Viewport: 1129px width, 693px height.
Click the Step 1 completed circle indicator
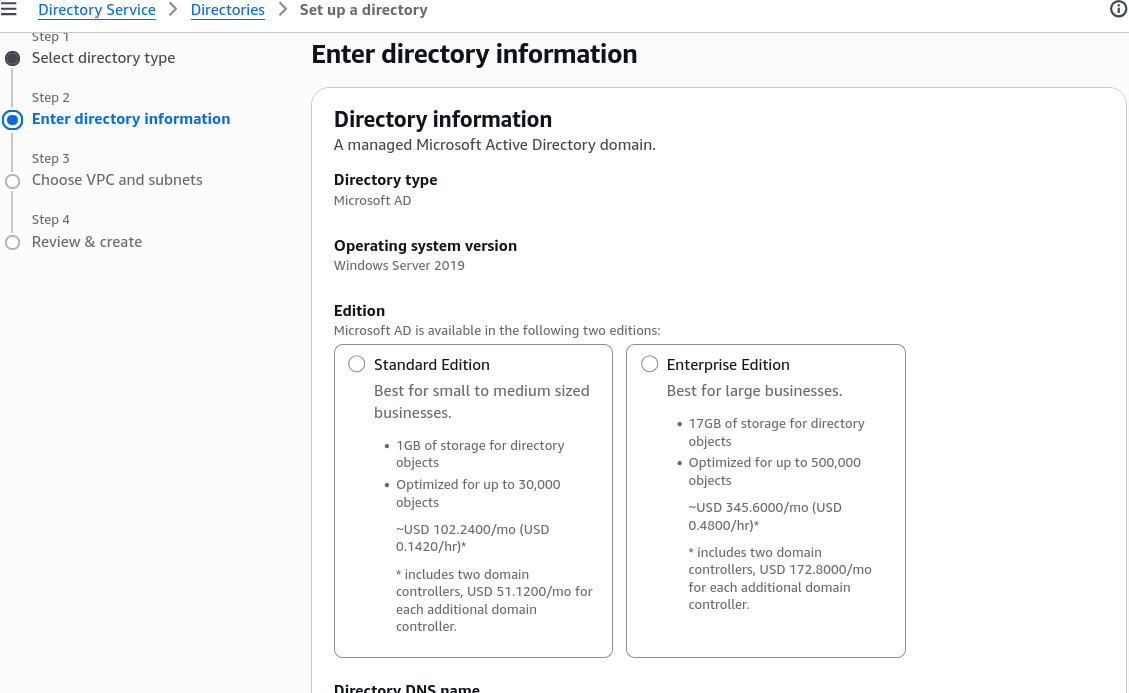click(x=12, y=58)
